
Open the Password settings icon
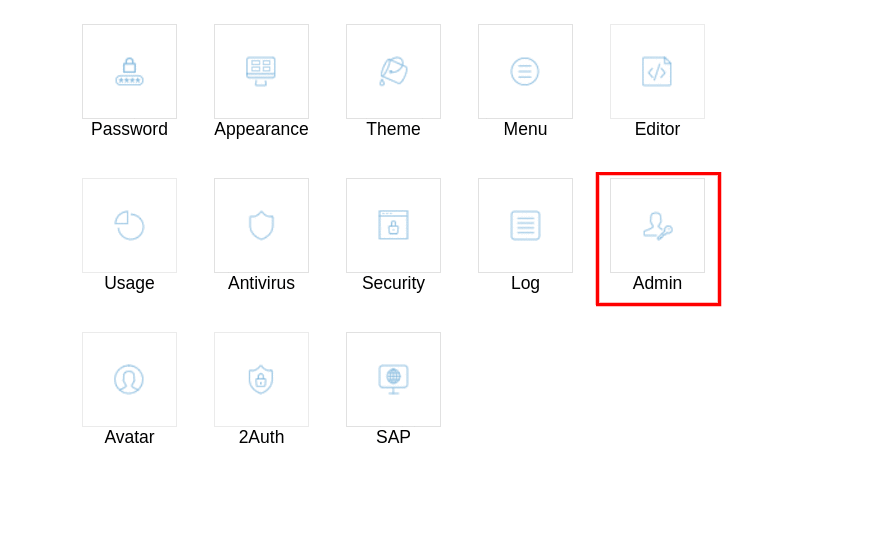(x=129, y=71)
